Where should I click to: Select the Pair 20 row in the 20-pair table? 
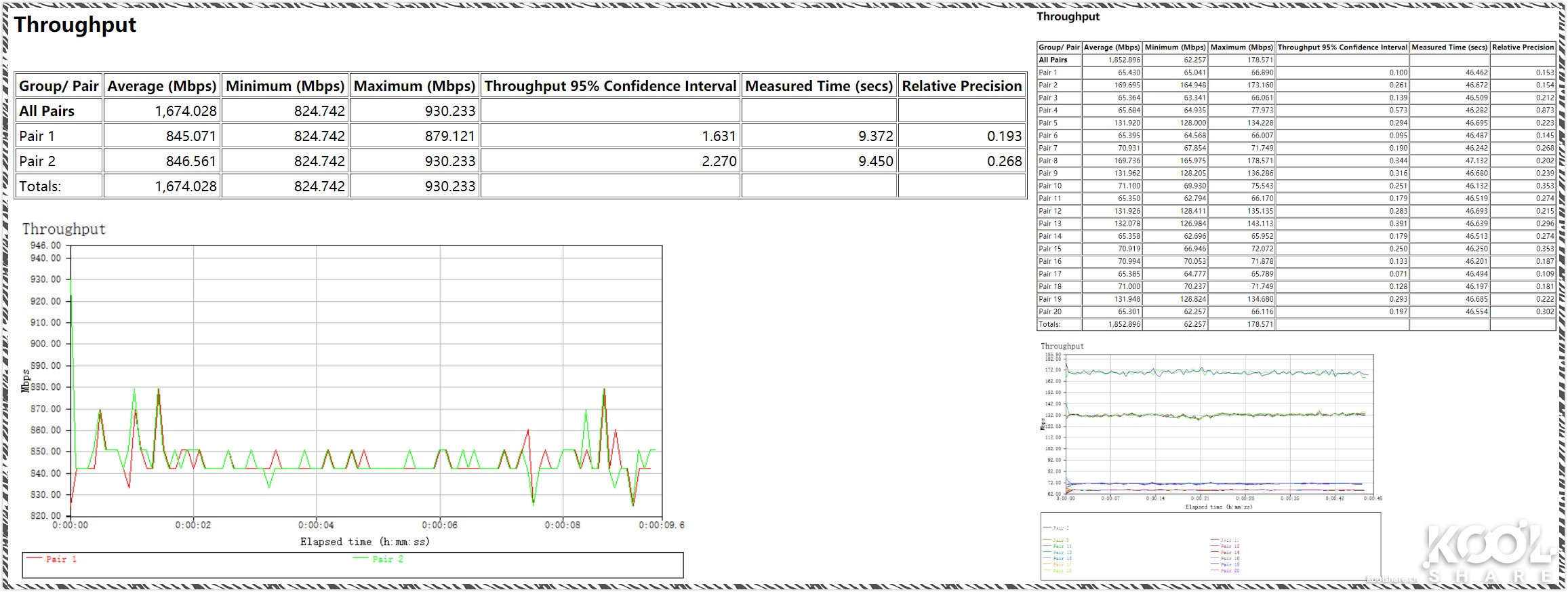(1050, 312)
